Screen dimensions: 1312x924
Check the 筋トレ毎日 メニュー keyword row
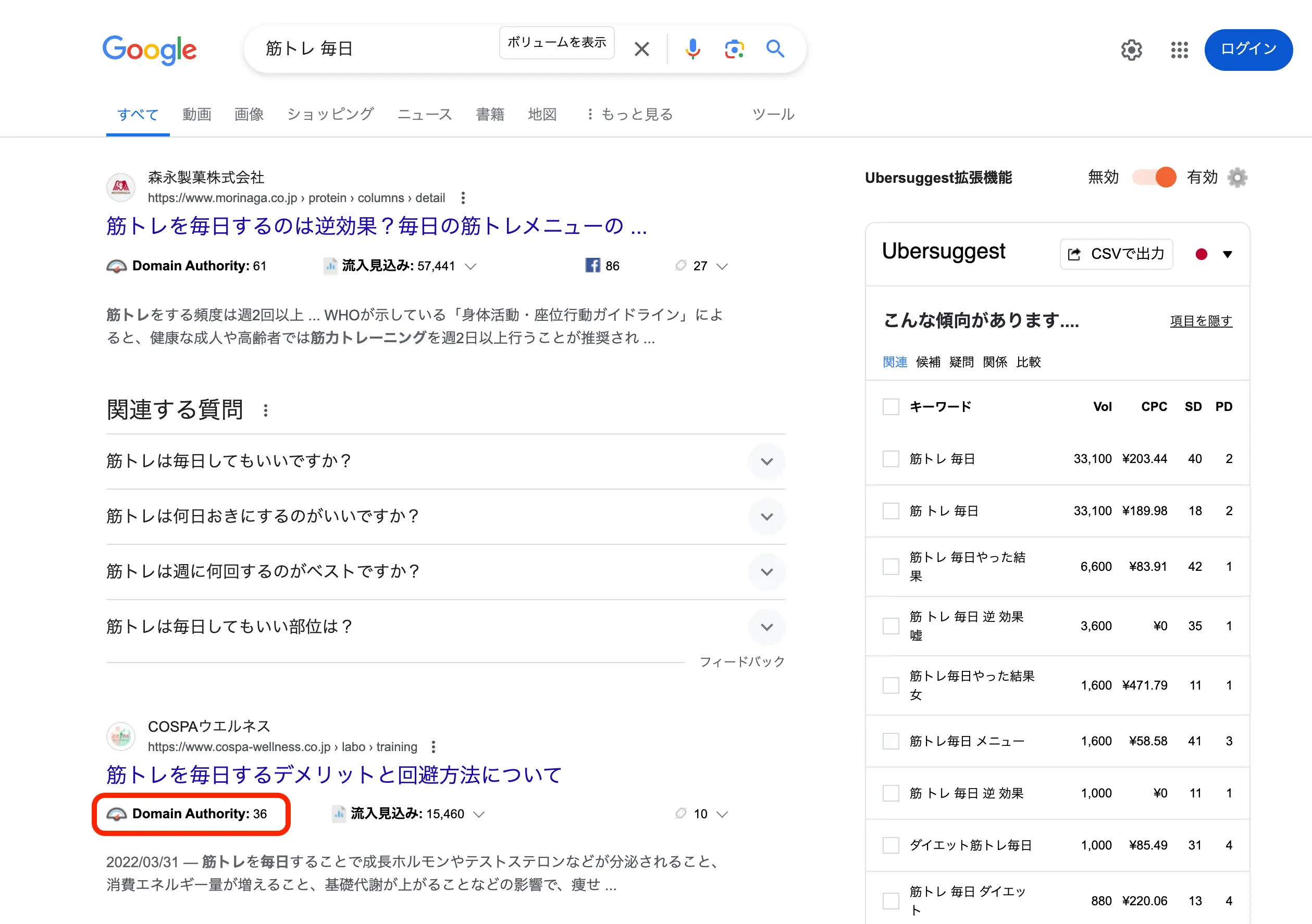point(891,741)
